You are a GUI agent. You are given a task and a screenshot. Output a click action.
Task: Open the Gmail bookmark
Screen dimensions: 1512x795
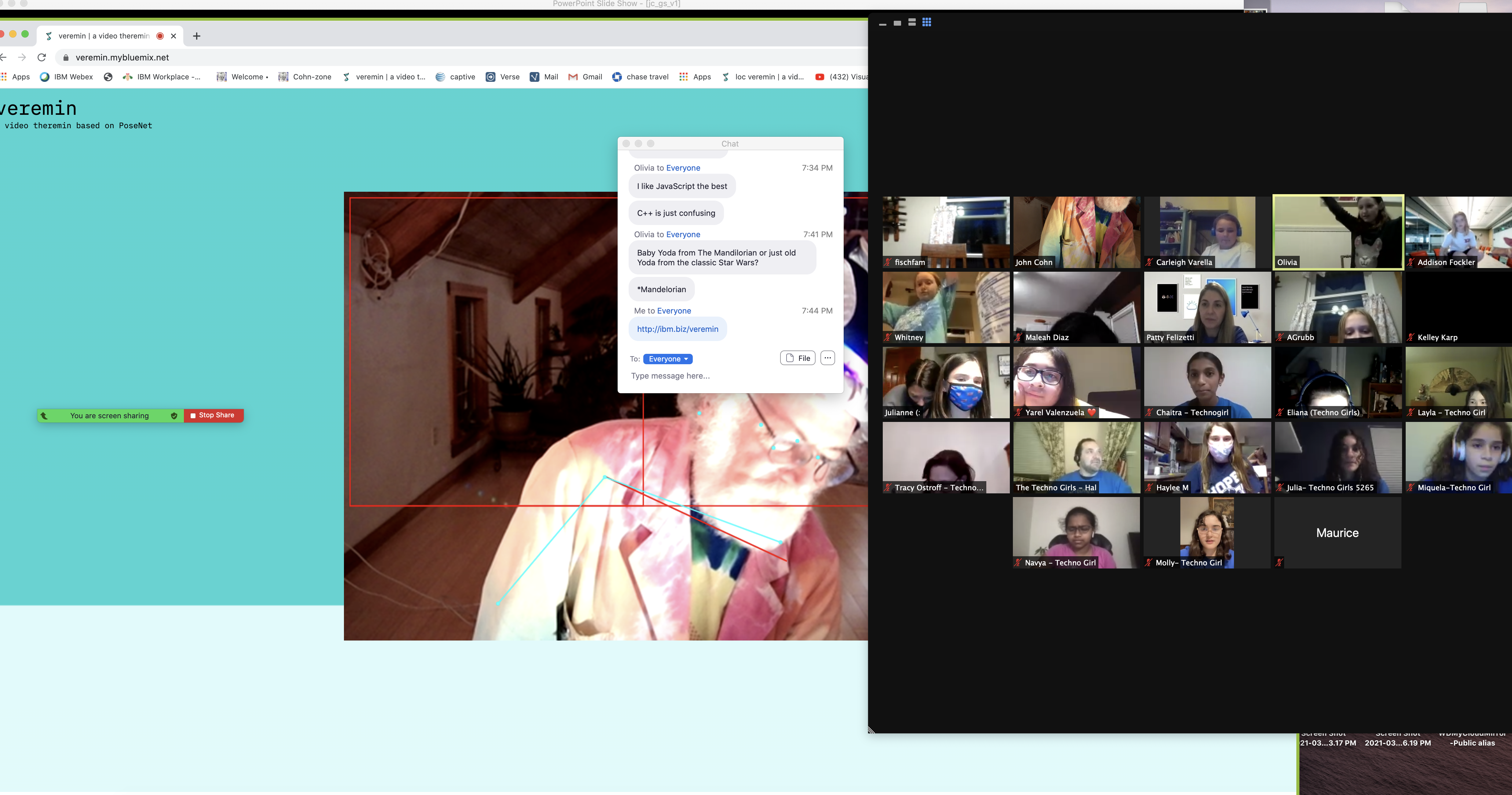click(585, 77)
